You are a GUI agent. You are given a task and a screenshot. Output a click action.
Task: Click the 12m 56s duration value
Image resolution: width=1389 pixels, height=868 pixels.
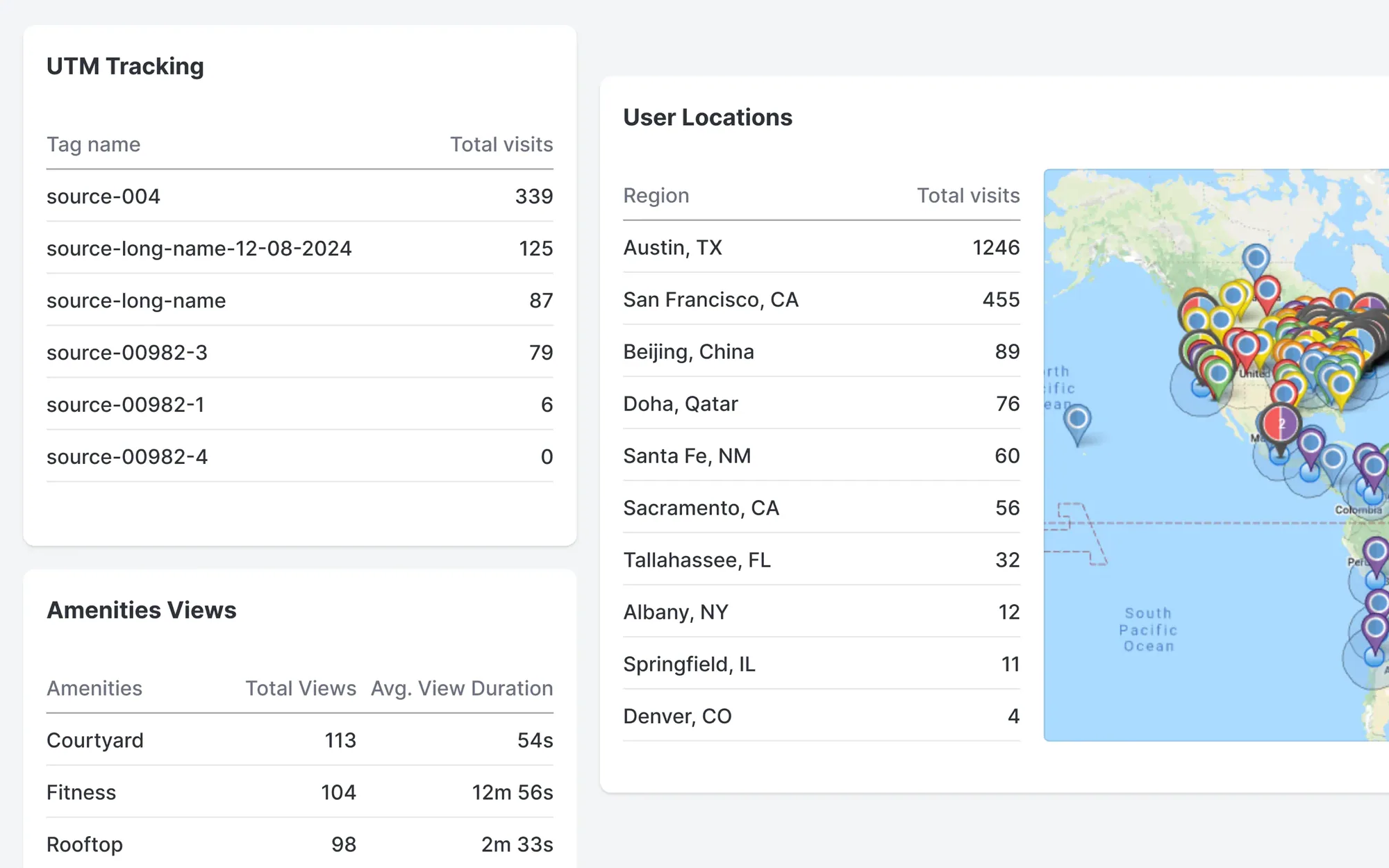(513, 792)
